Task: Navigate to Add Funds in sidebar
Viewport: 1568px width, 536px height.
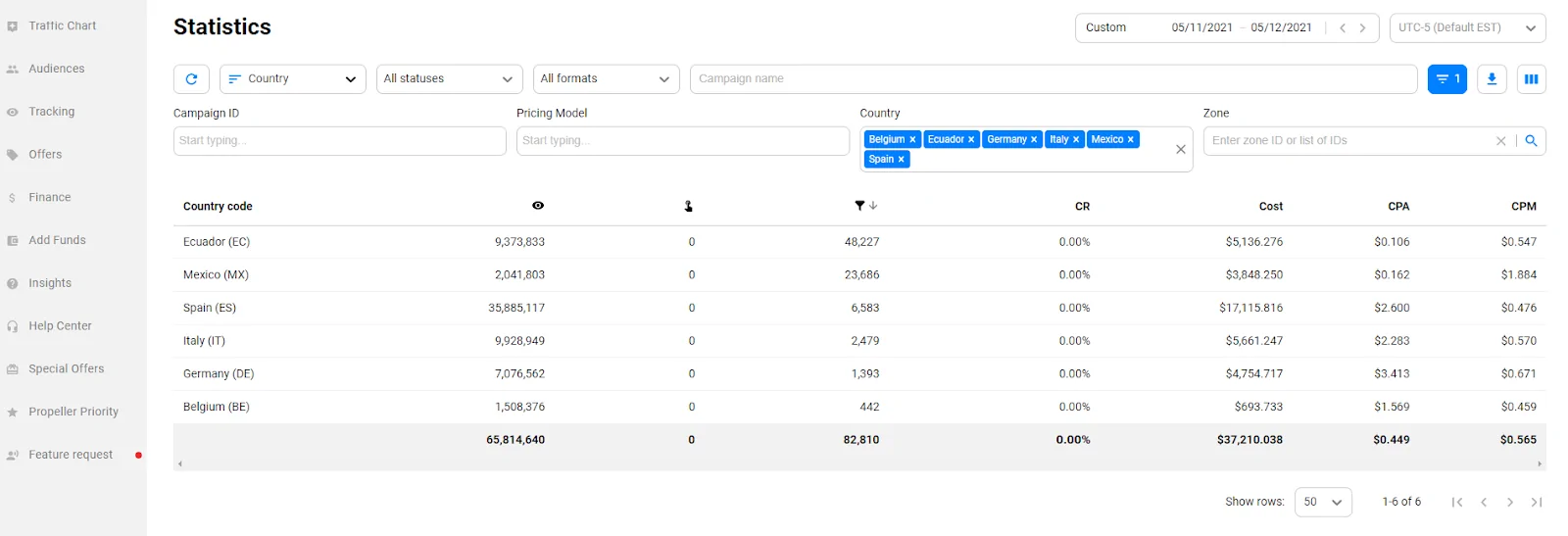Action: point(57,240)
